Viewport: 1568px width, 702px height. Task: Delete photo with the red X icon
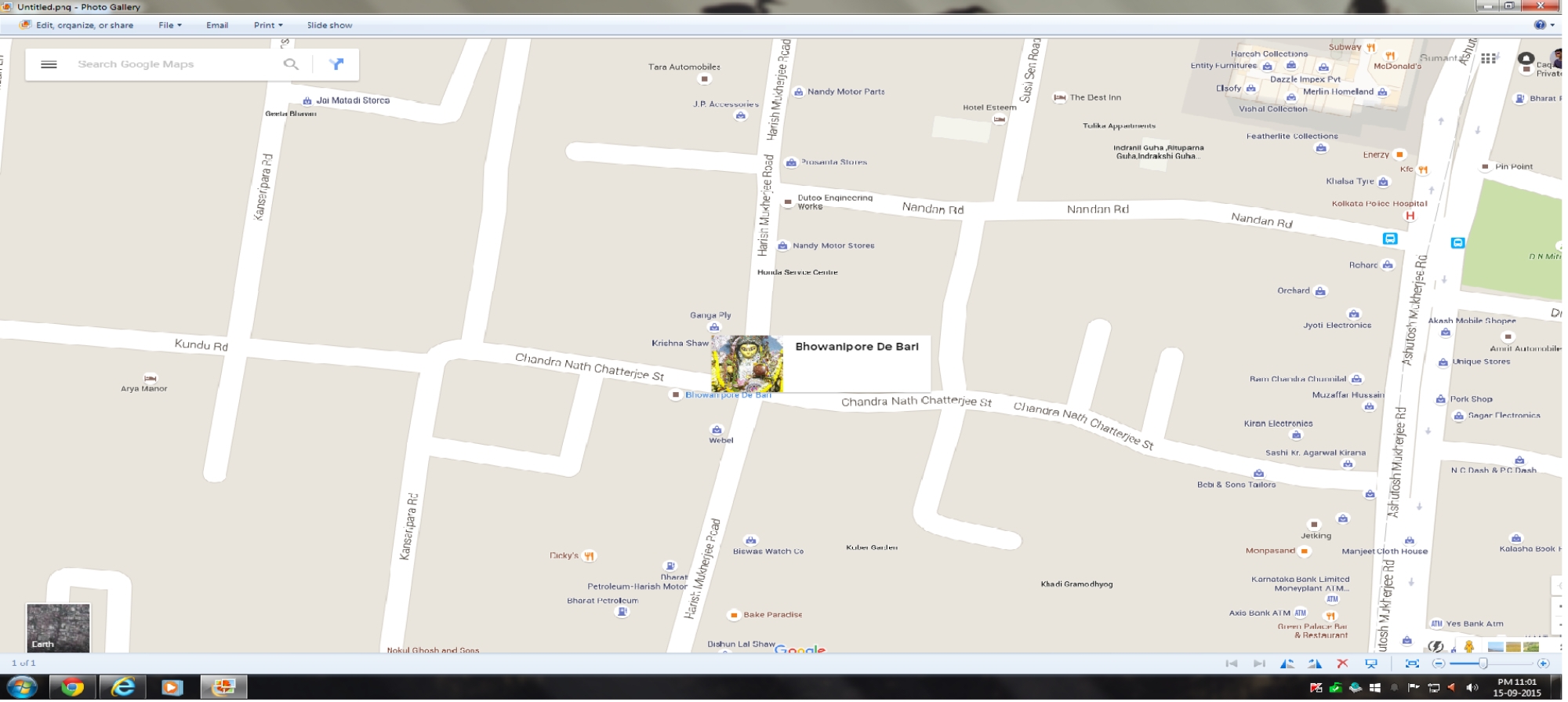coord(1342,664)
